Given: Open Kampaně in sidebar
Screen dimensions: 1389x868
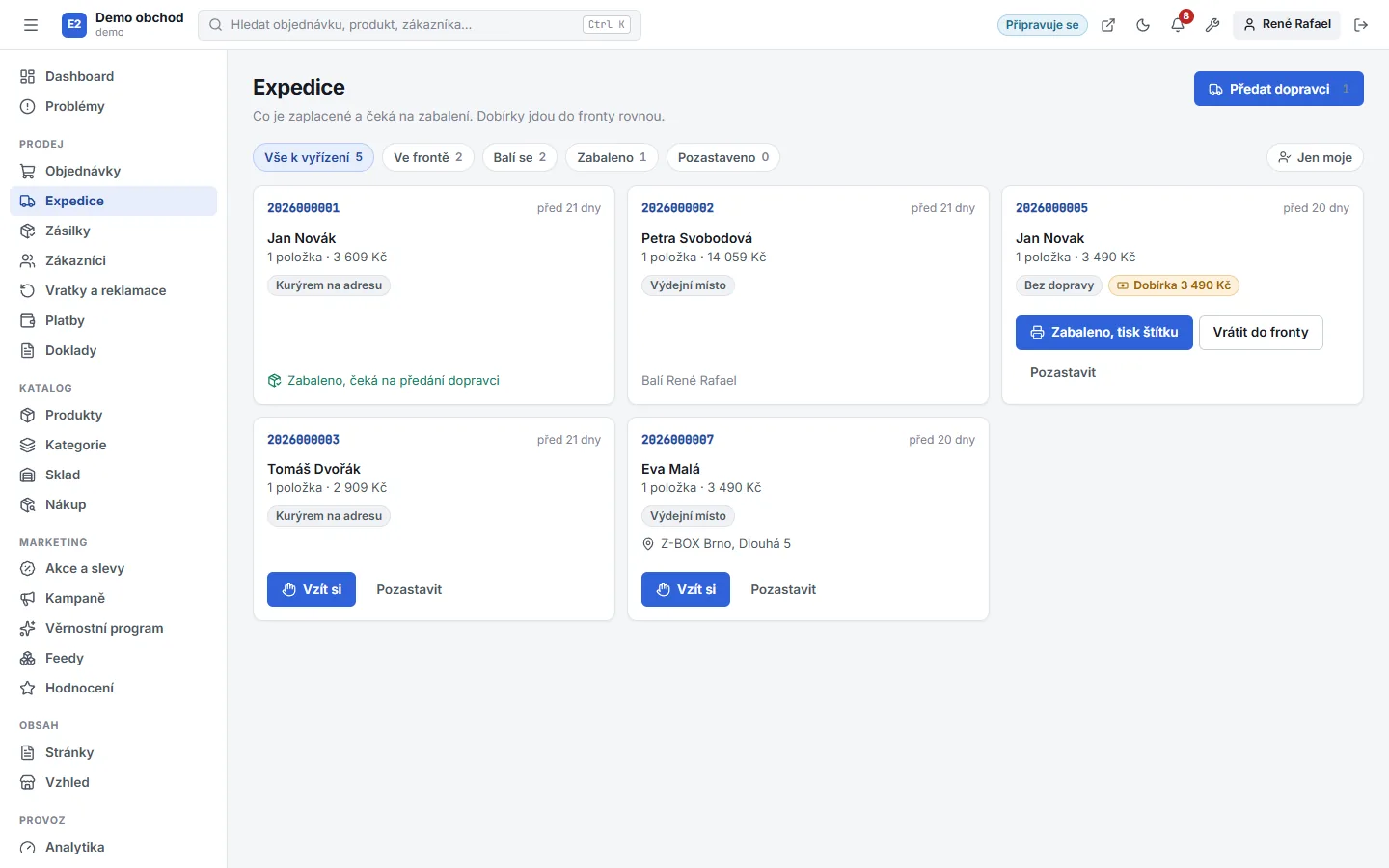Looking at the screenshot, I should (113, 598).
